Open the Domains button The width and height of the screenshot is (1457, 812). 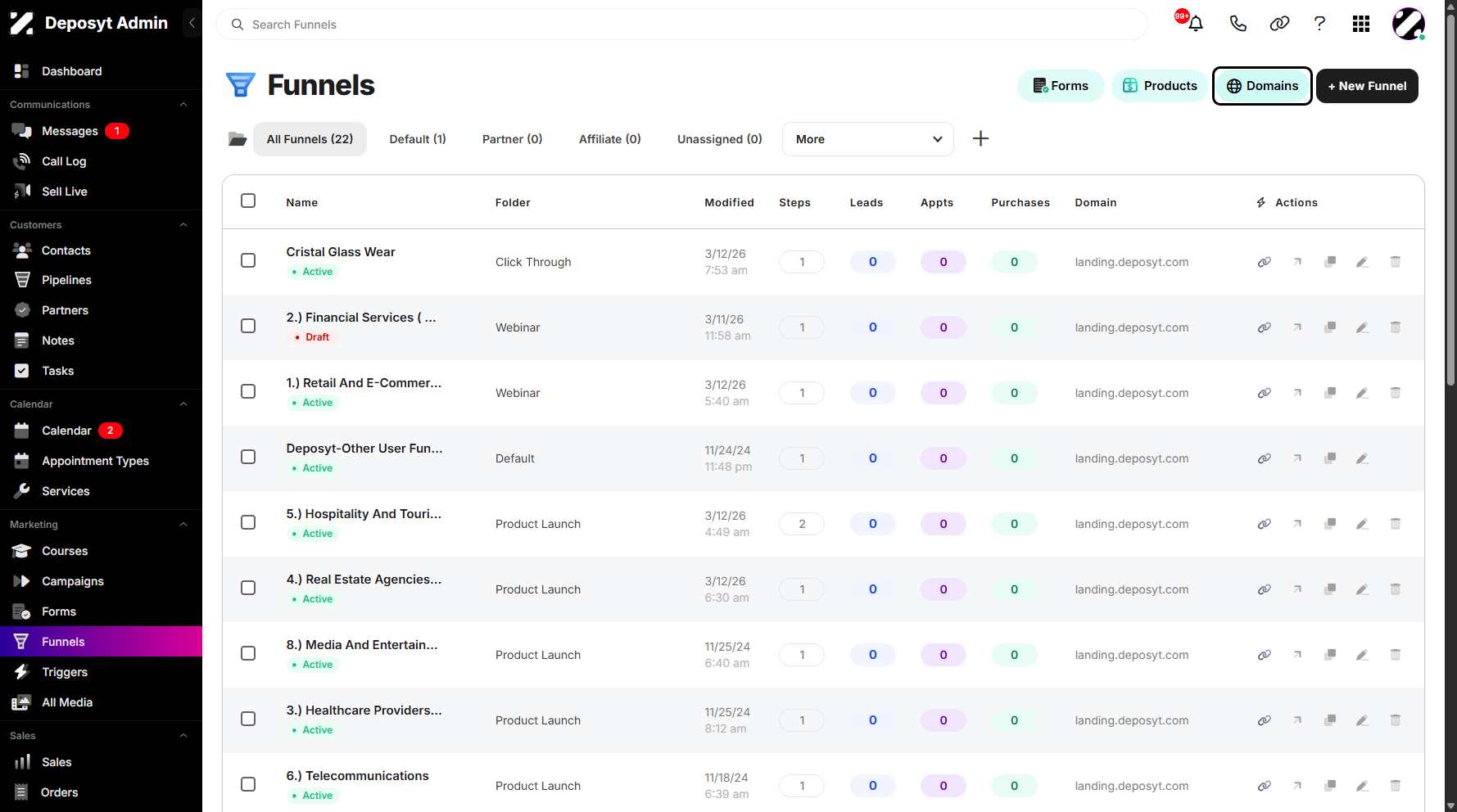(x=1262, y=86)
